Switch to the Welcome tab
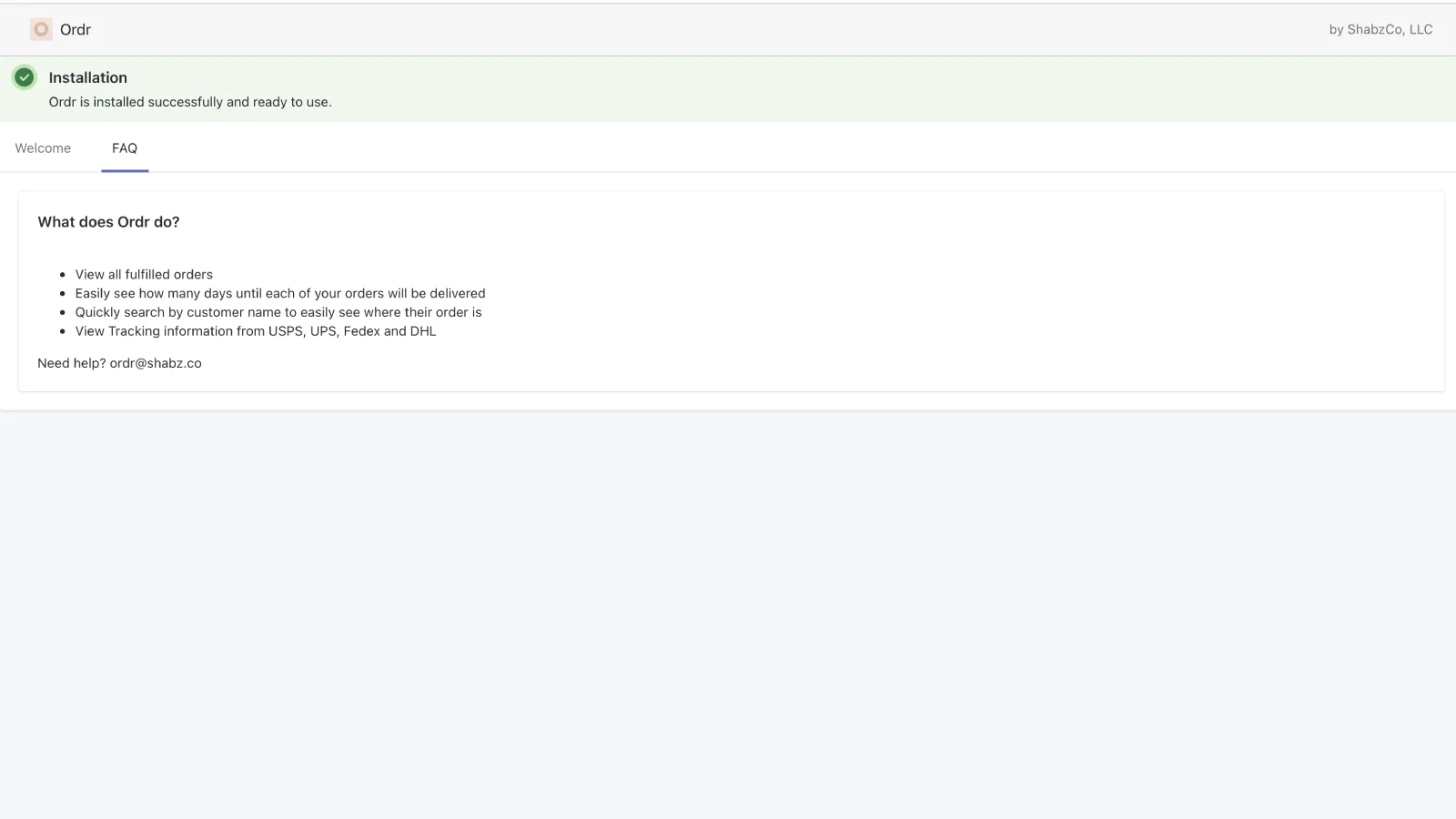 43,148
